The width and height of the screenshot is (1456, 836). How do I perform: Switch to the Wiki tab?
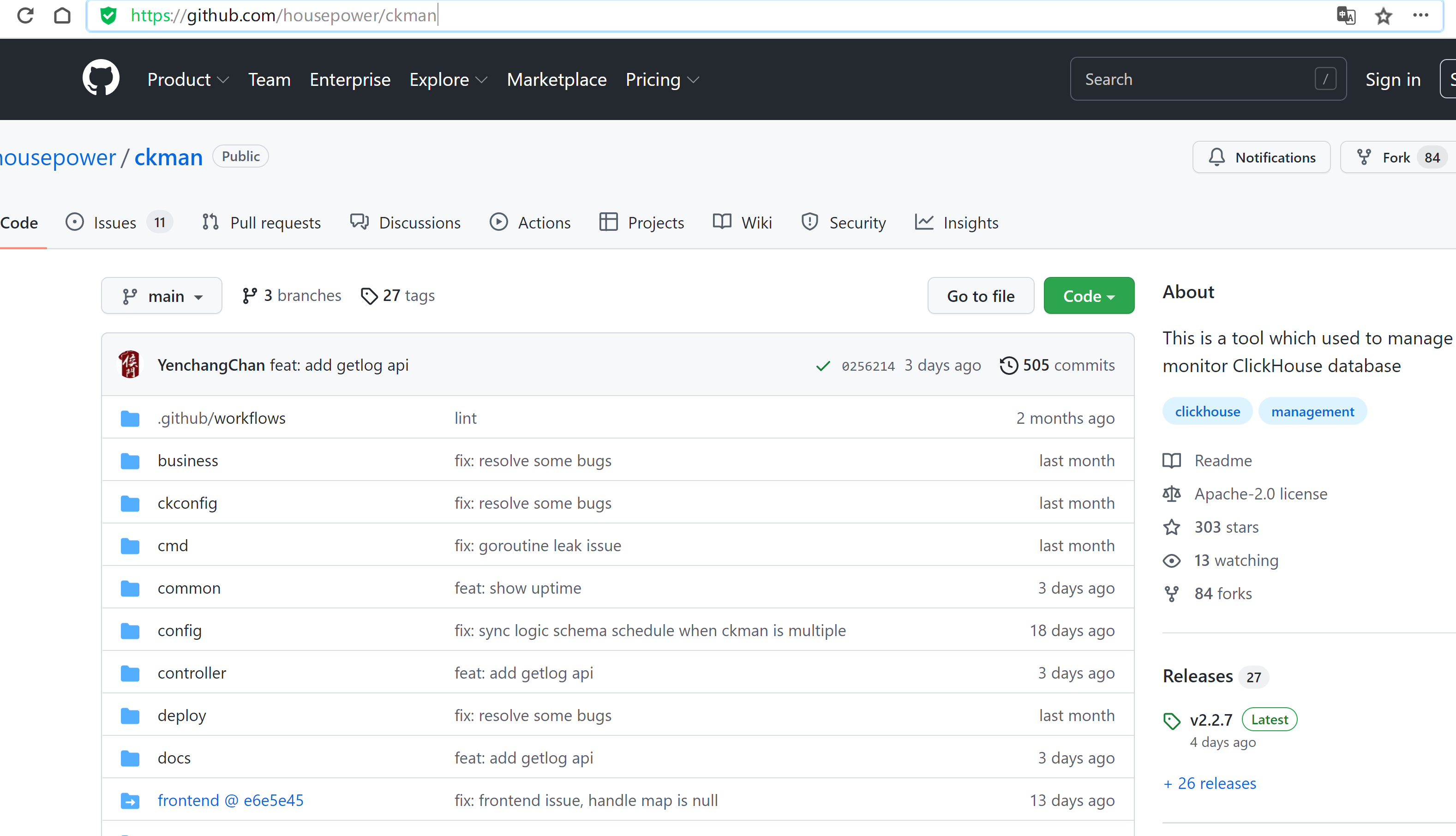[742, 222]
